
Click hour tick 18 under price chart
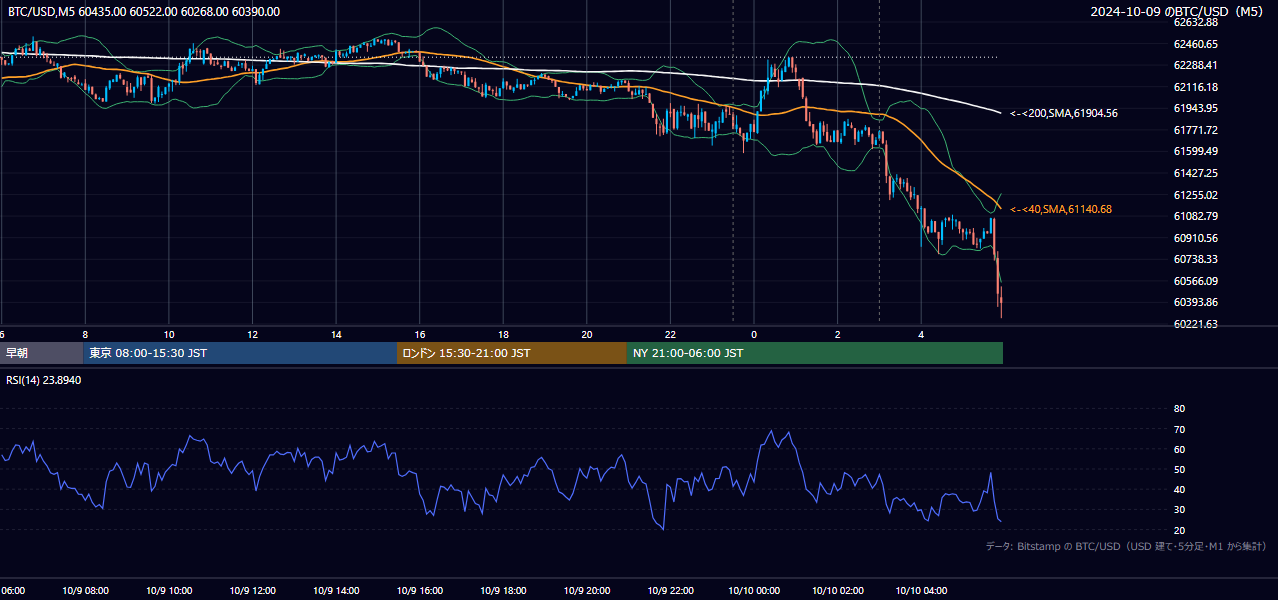[x=503, y=334]
